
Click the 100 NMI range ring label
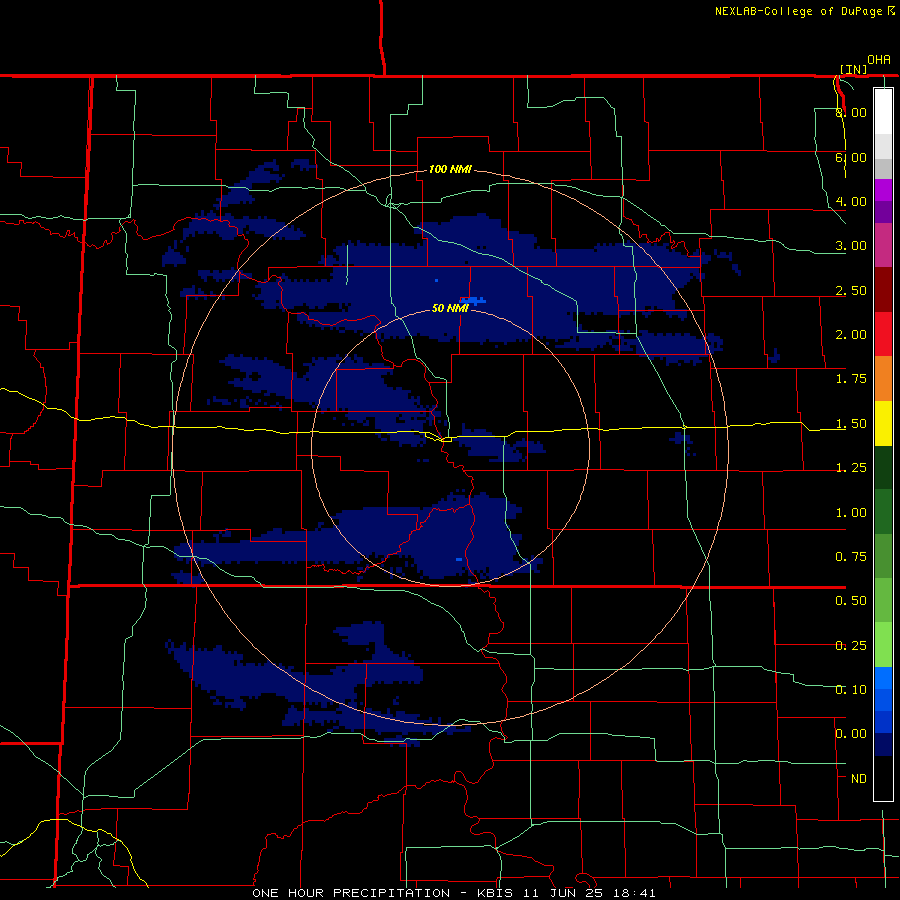tap(450, 169)
